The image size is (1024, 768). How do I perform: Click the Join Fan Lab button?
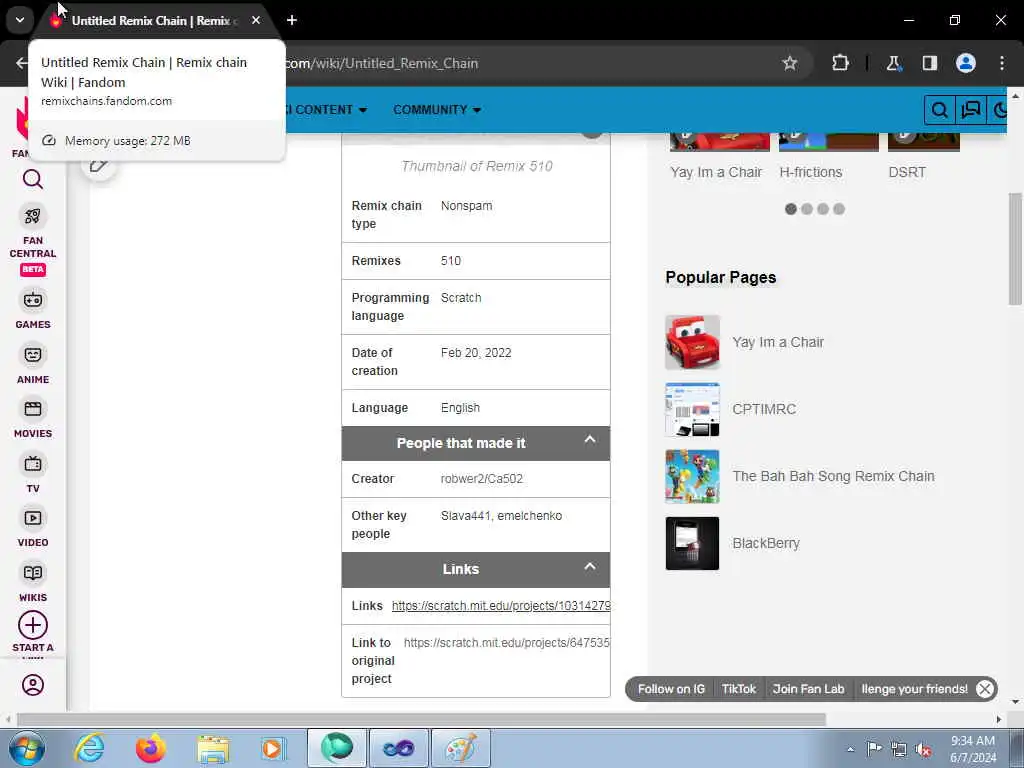(808, 689)
